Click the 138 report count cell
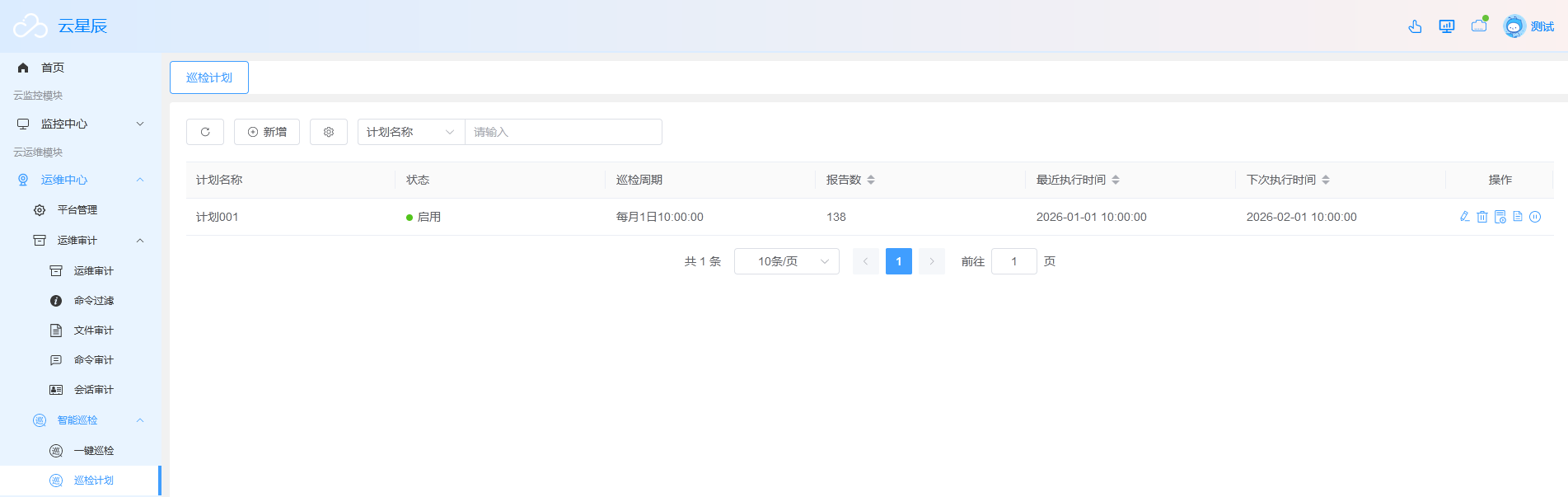1568x497 pixels. pyautogui.click(x=836, y=217)
